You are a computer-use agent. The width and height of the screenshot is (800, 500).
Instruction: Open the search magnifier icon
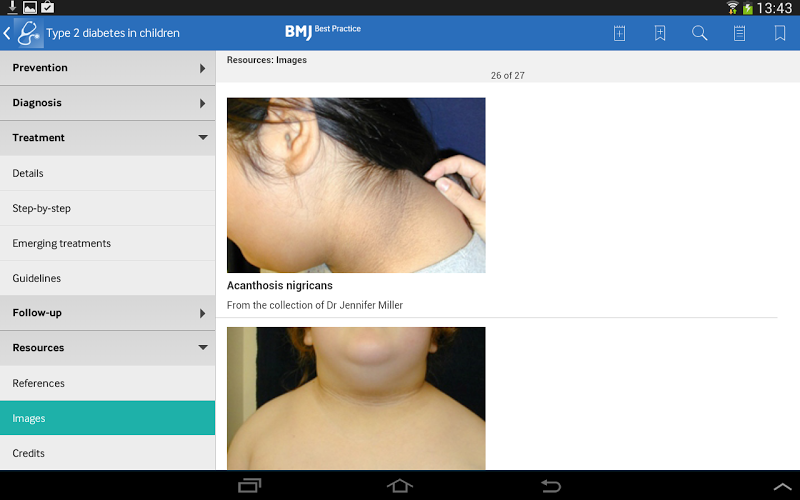point(699,33)
